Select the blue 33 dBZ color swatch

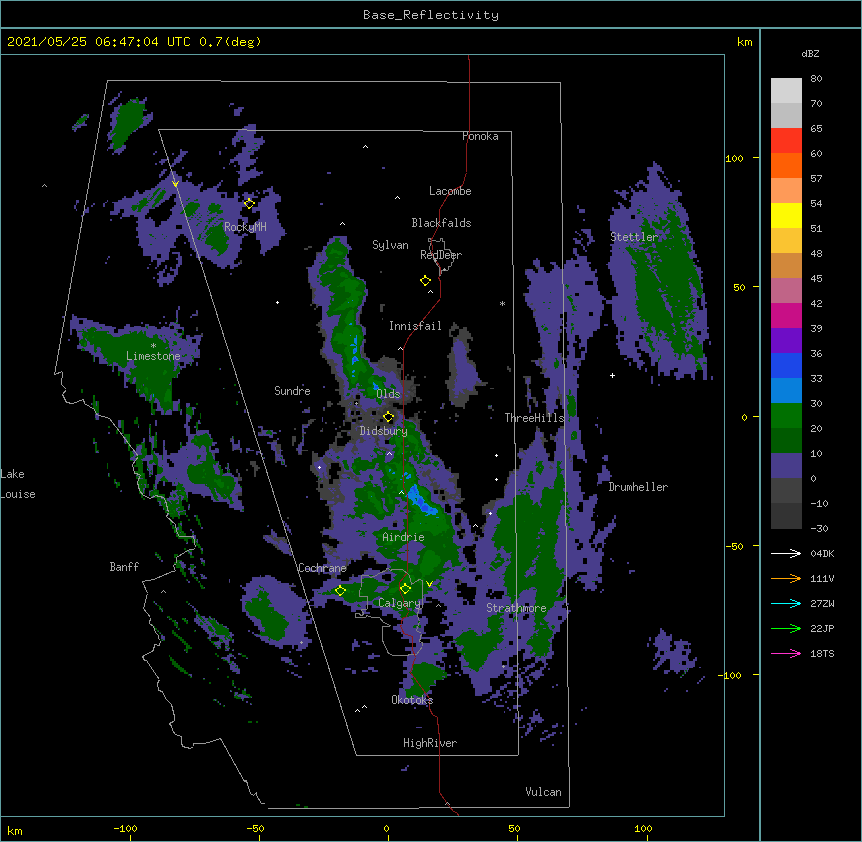coord(786,365)
